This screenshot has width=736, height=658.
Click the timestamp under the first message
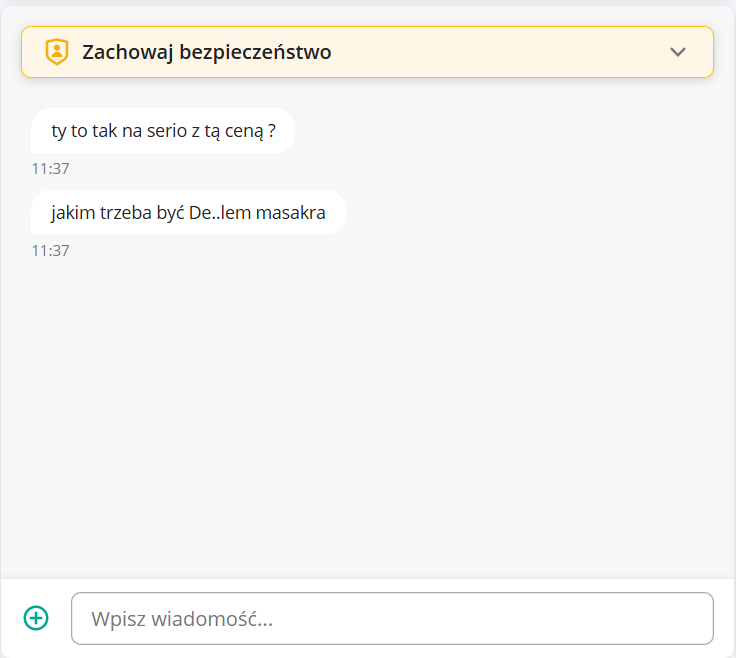[x=50, y=169]
